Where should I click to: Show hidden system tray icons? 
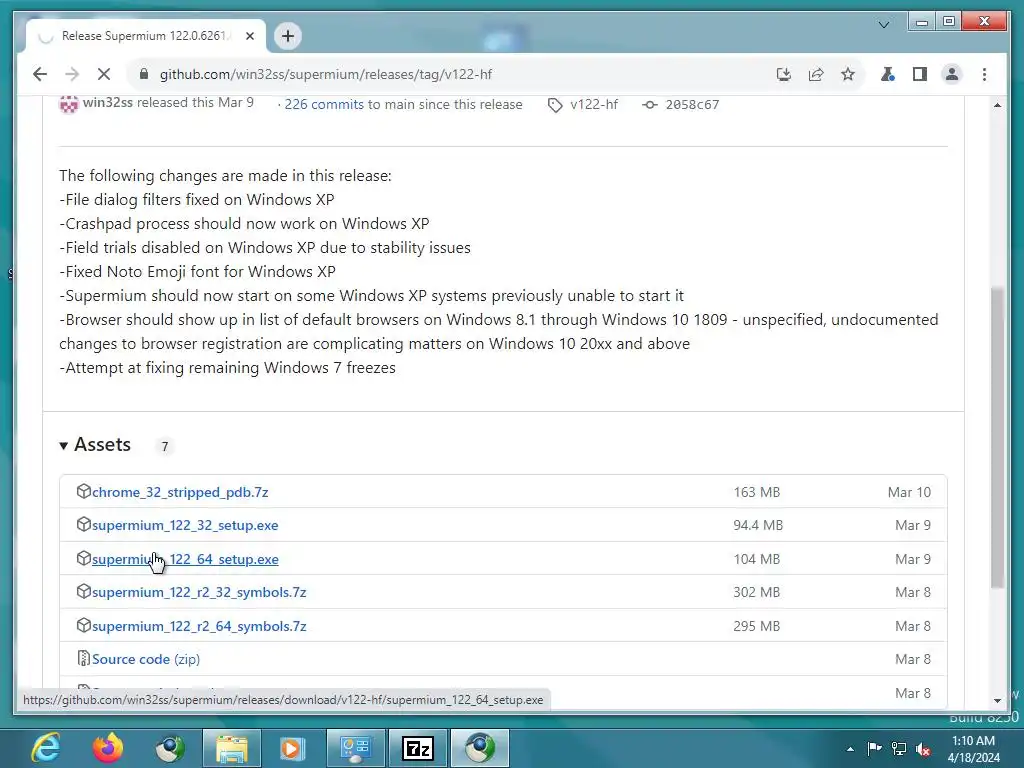850,749
